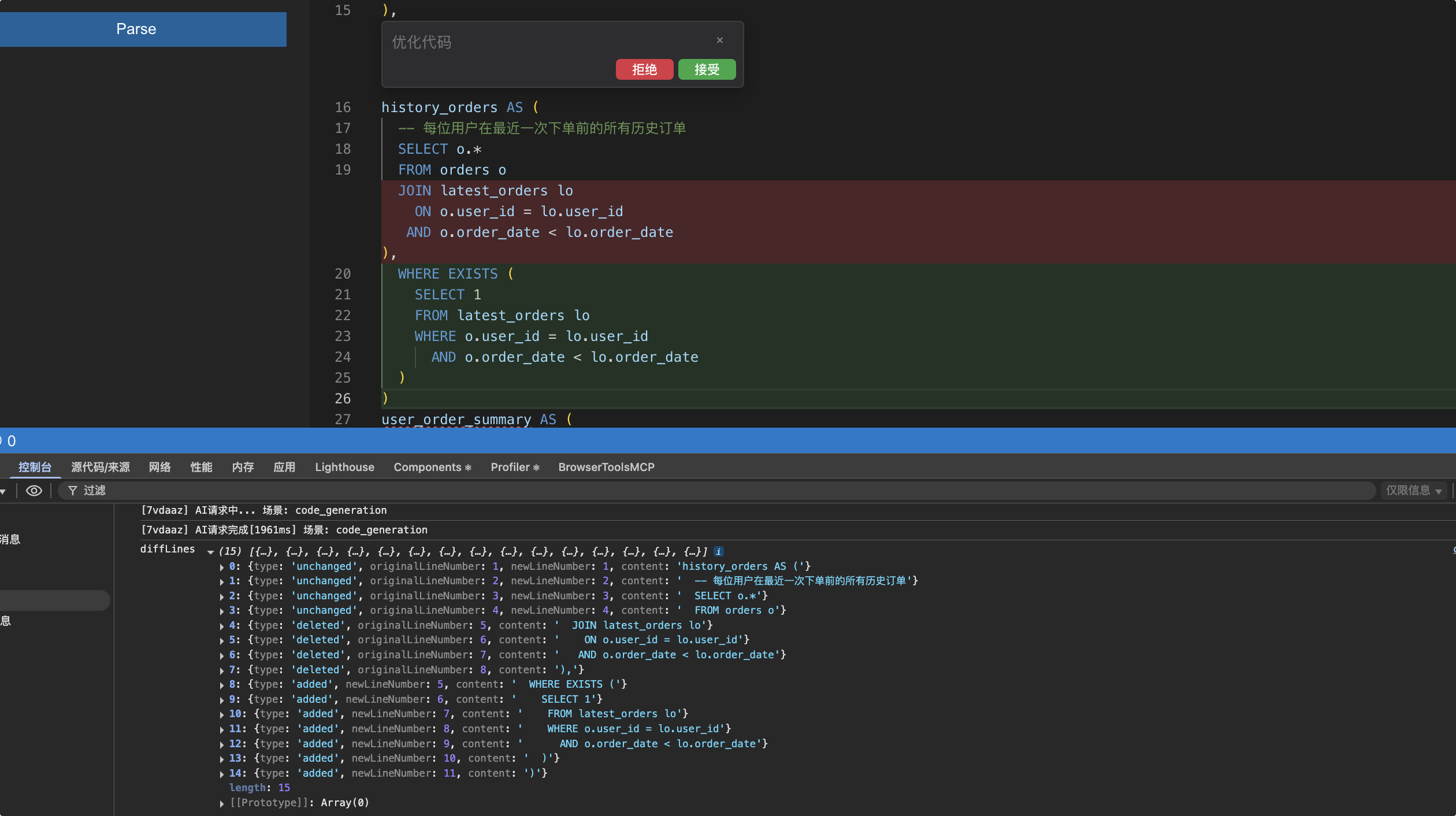The width and height of the screenshot is (1456, 816).
Task: Reject the diff with the red 拒绝 button
Action: [x=644, y=69]
